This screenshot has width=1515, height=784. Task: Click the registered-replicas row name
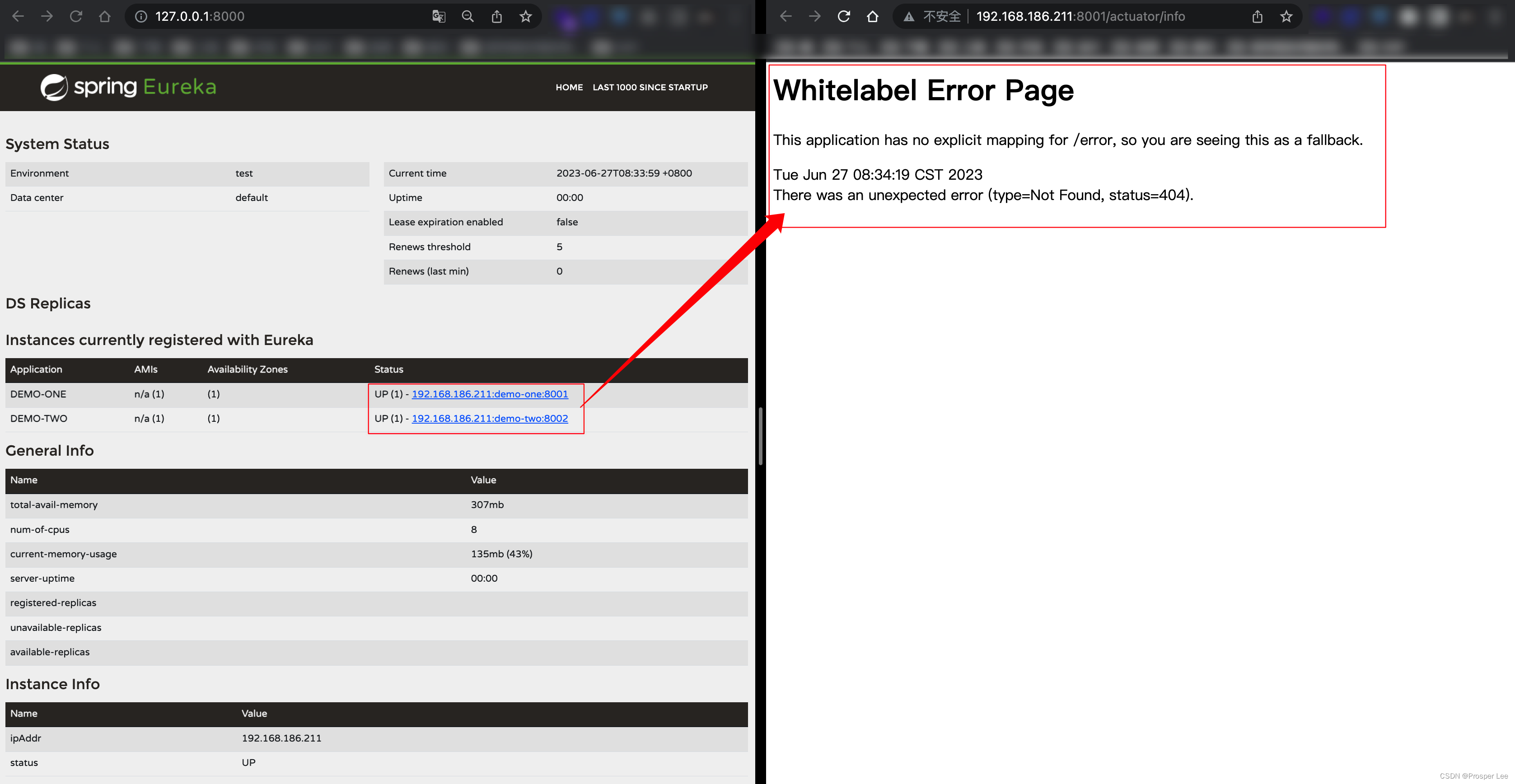(53, 603)
